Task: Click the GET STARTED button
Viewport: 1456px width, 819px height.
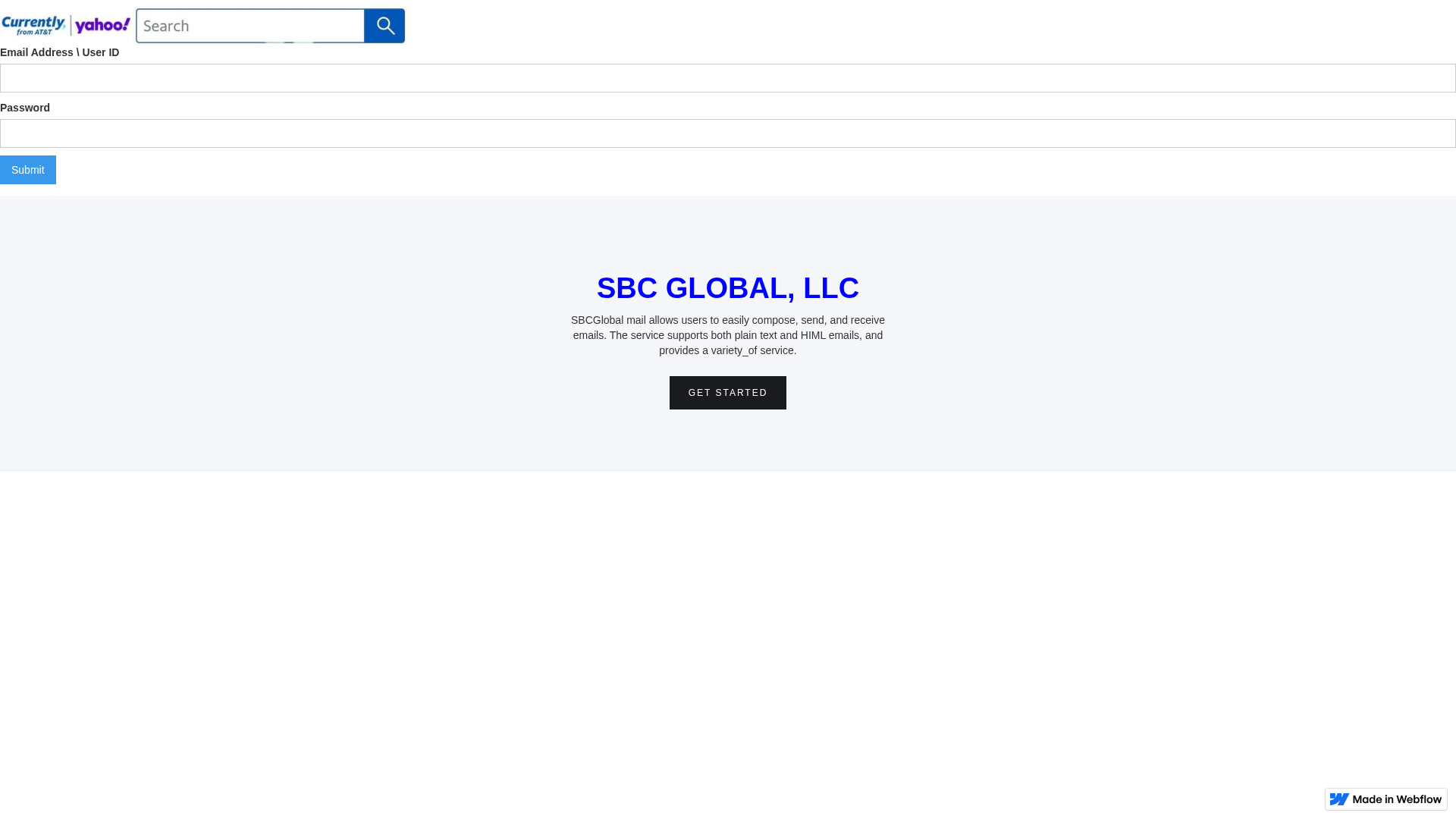Action: point(728,393)
